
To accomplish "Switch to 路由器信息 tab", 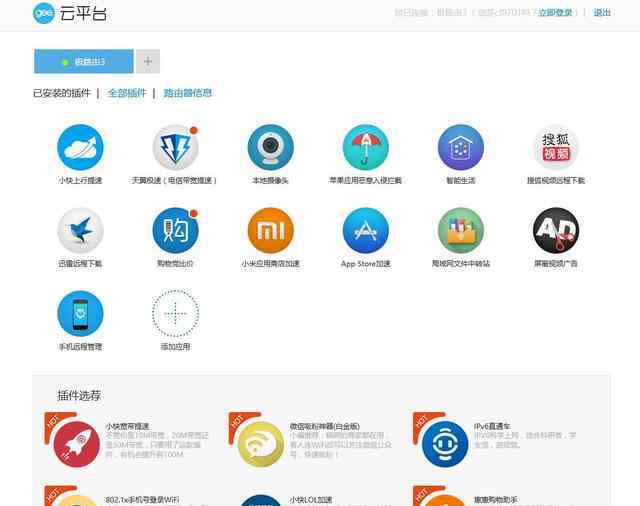I will tap(187, 93).
